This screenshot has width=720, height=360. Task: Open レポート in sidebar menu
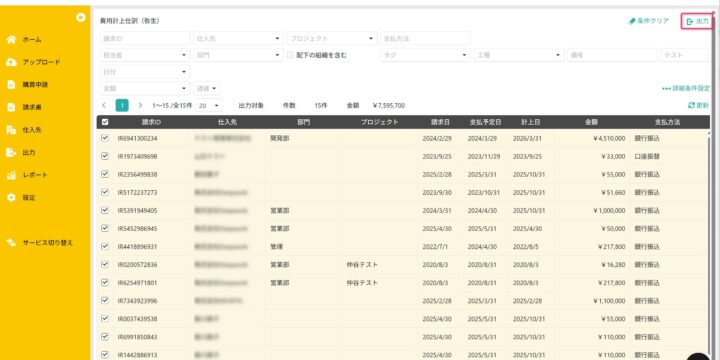pyautogui.click(x=35, y=175)
